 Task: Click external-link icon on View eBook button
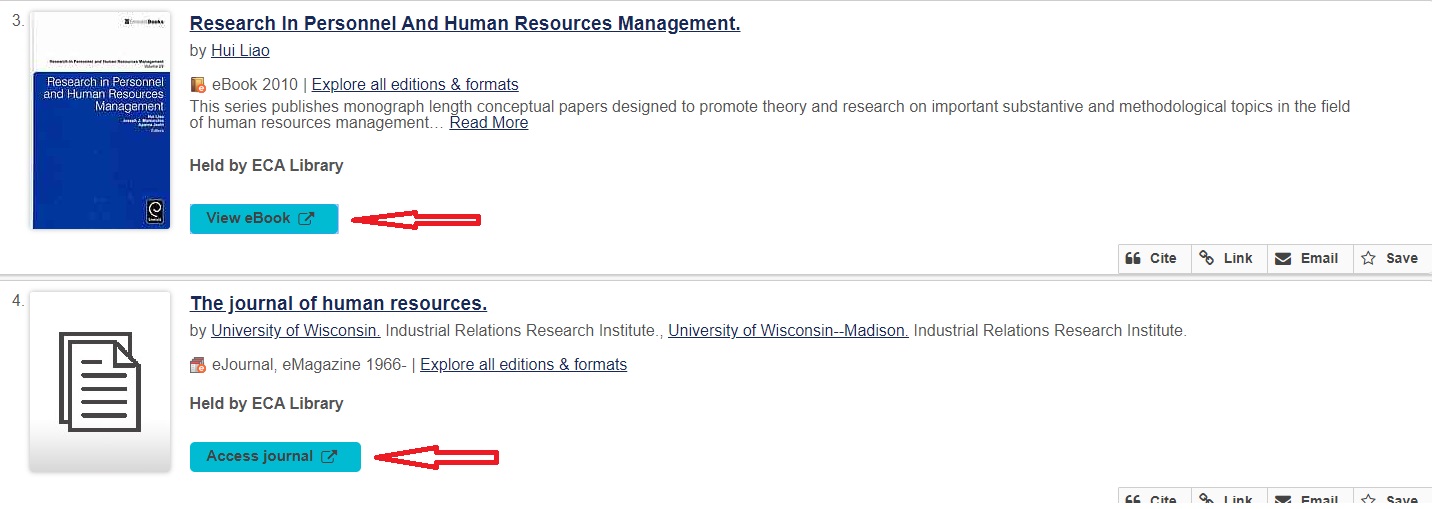click(x=306, y=219)
